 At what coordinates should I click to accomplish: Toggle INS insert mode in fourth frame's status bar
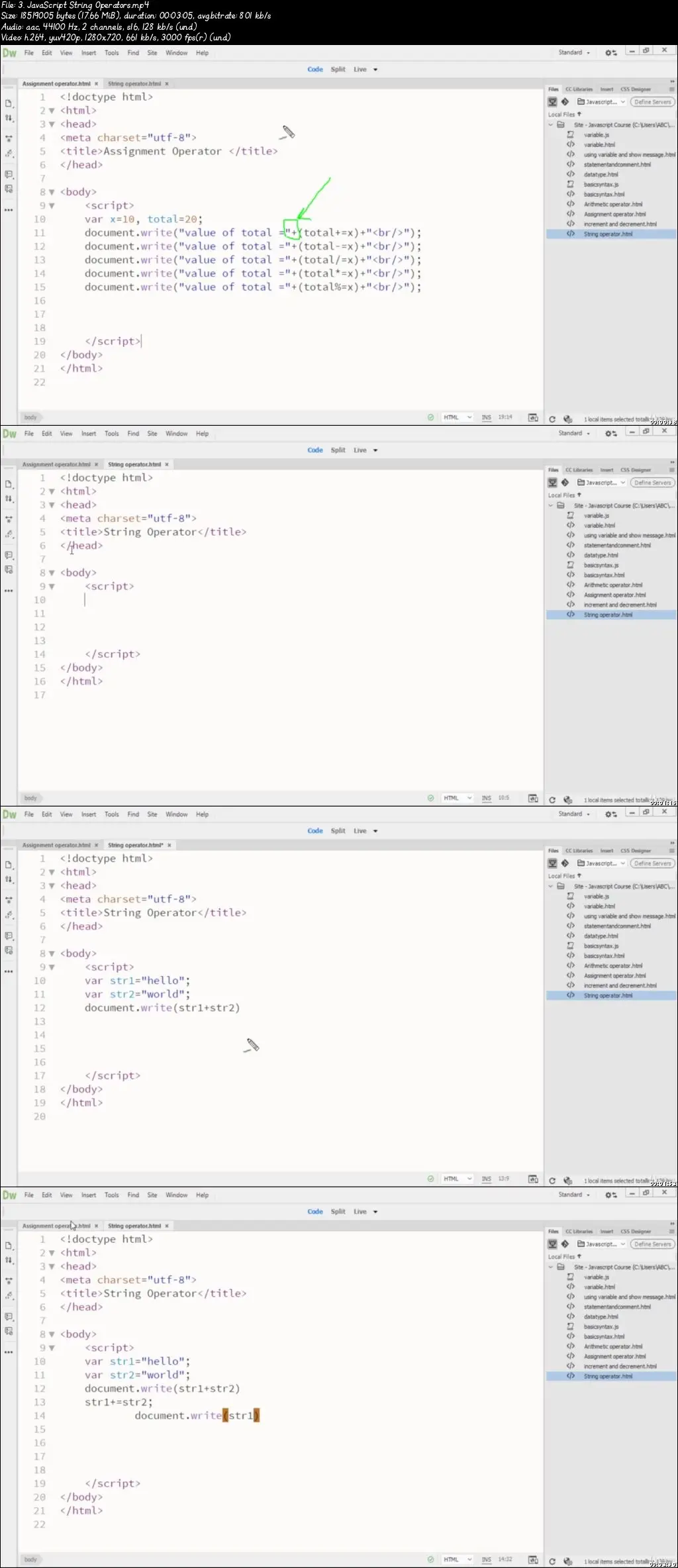(487, 1560)
